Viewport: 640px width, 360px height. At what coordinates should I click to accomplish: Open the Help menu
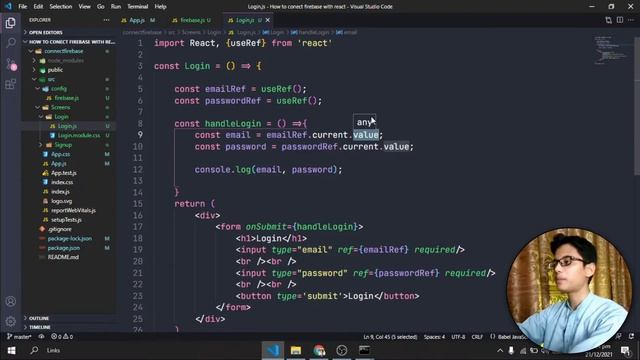tap(160, 7)
